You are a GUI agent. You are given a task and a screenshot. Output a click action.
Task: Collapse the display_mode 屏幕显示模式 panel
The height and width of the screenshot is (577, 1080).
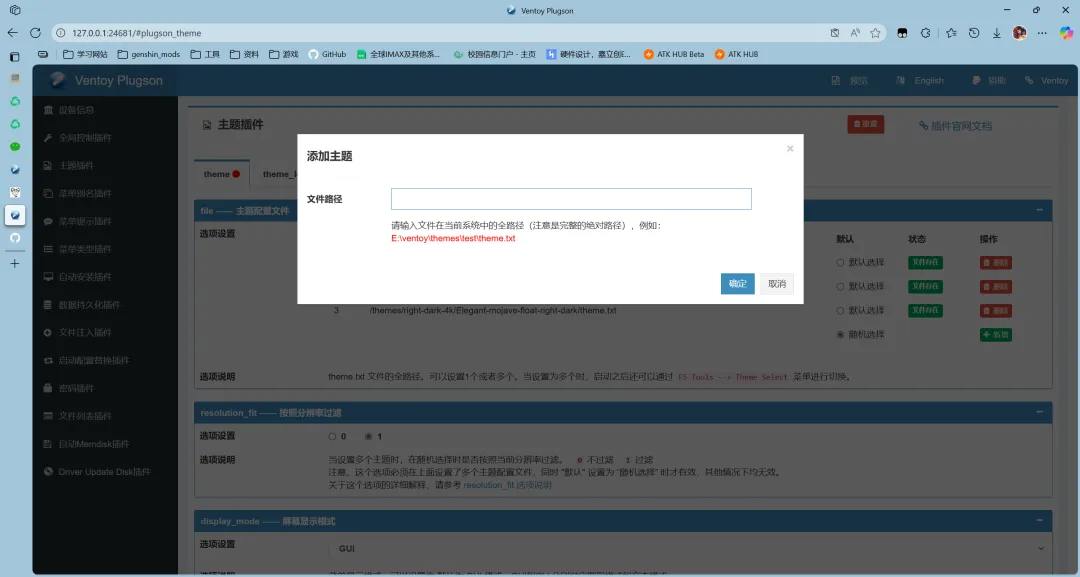1040,520
